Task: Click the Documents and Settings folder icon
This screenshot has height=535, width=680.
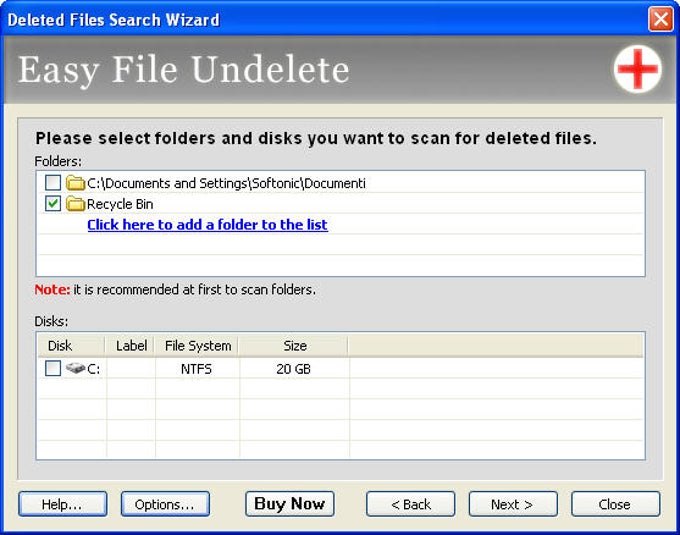Action: [75, 183]
